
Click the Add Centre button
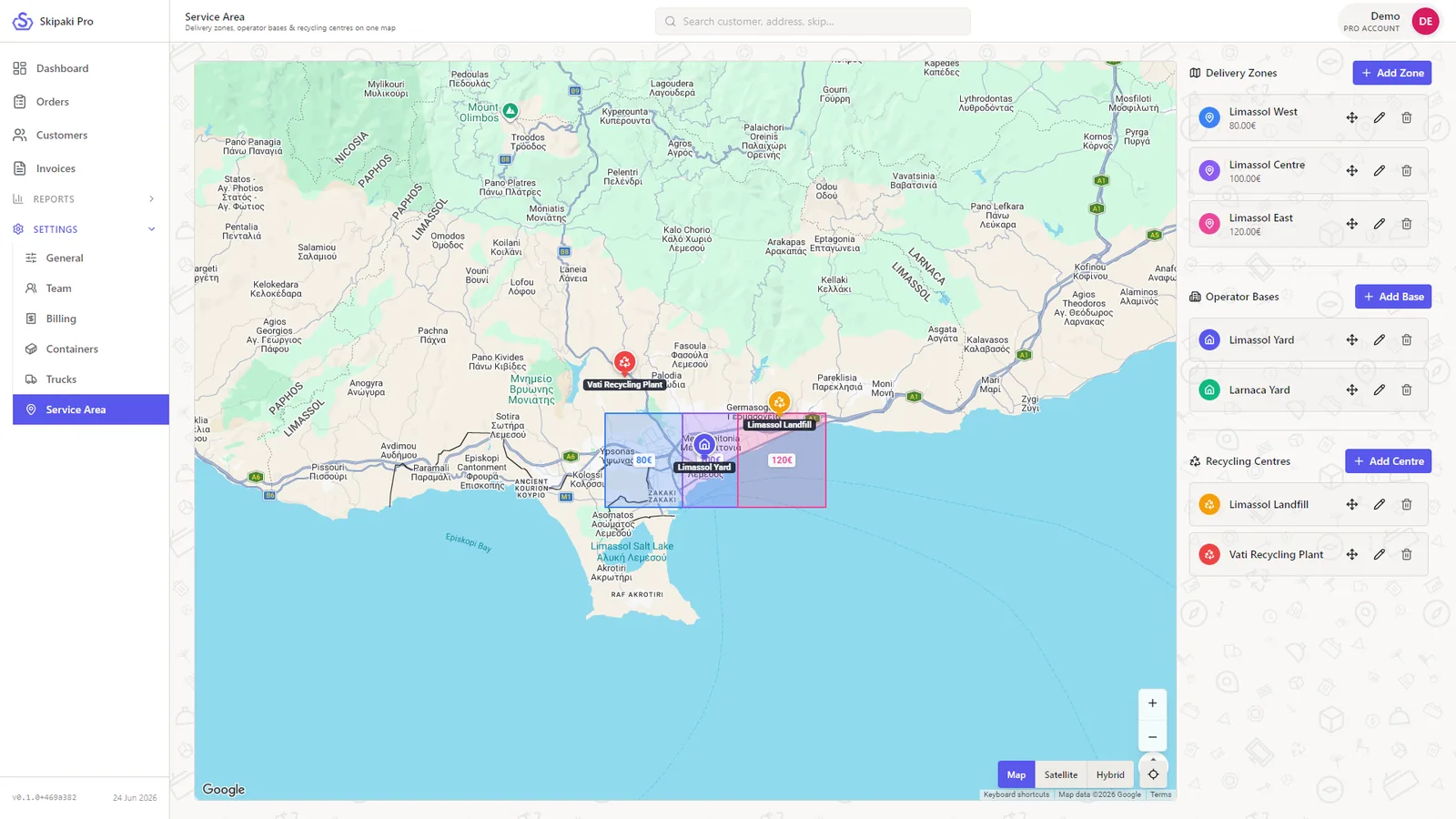point(1388,461)
